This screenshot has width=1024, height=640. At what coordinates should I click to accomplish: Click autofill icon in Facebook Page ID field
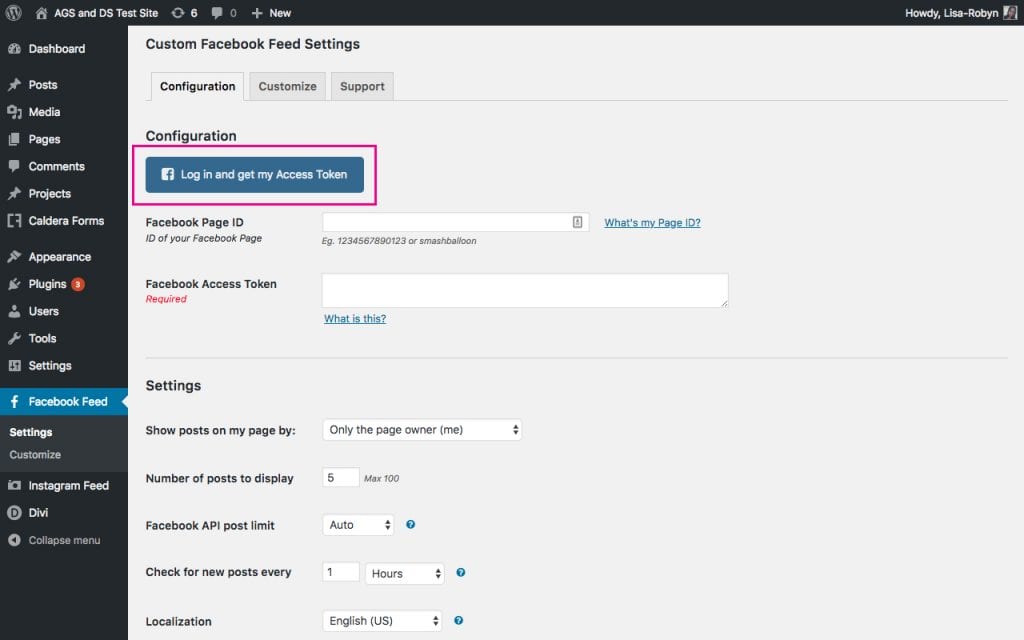coord(577,222)
